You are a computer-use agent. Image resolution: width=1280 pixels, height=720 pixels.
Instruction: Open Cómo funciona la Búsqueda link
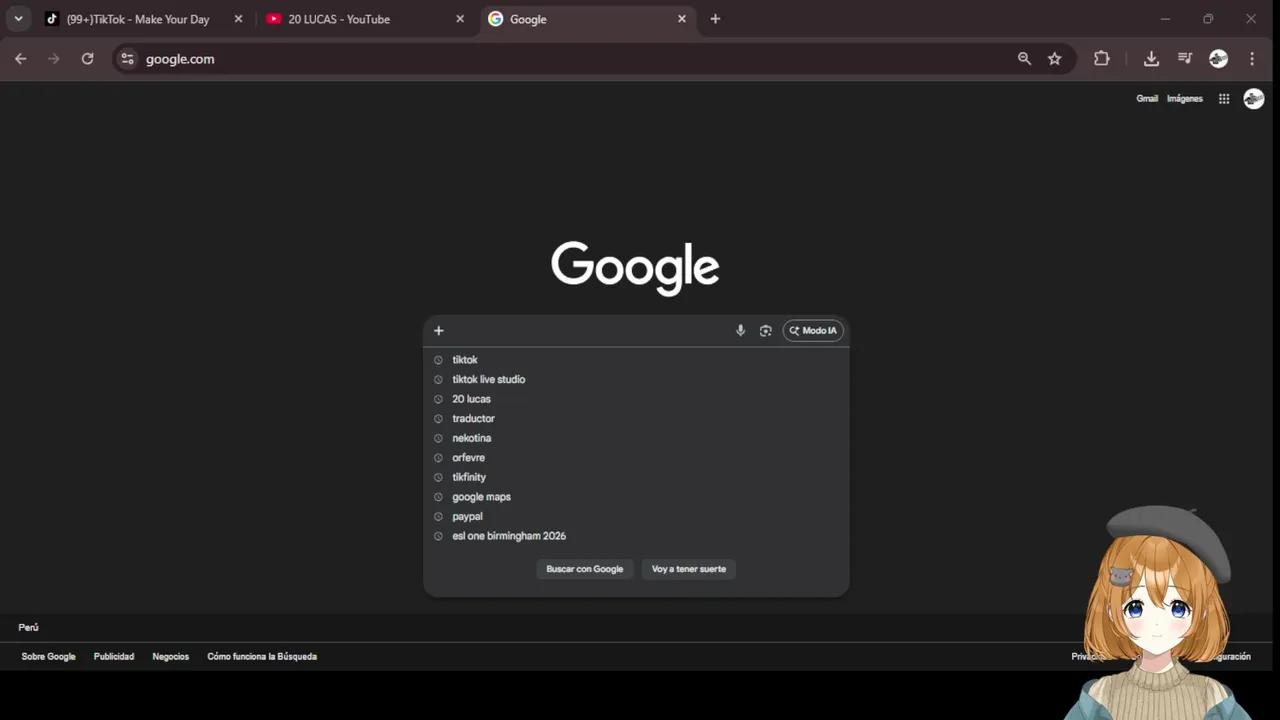262,657
